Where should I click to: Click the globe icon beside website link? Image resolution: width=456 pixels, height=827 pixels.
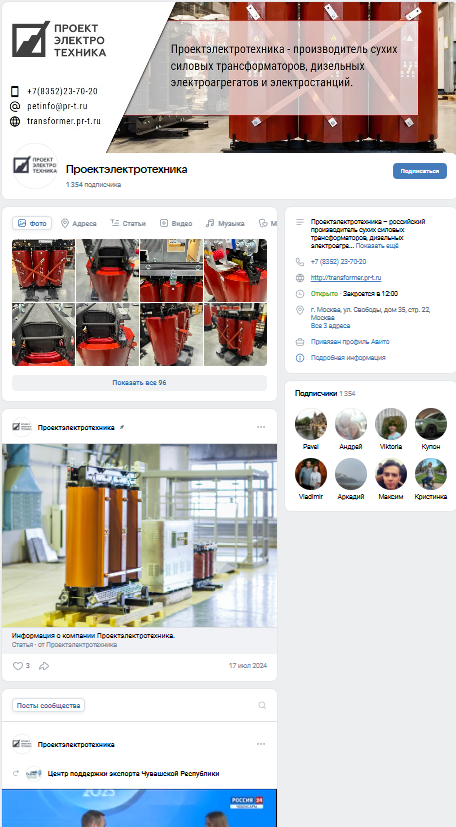300,278
